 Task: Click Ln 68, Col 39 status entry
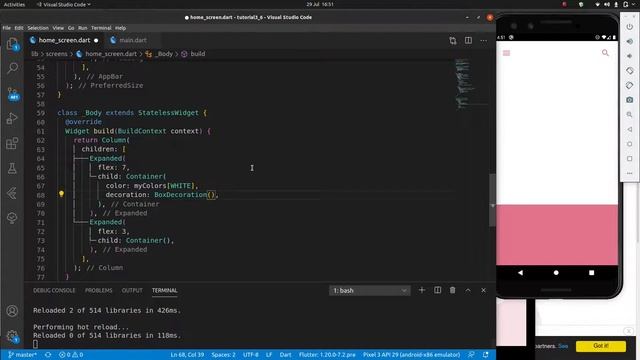point(187,355)
